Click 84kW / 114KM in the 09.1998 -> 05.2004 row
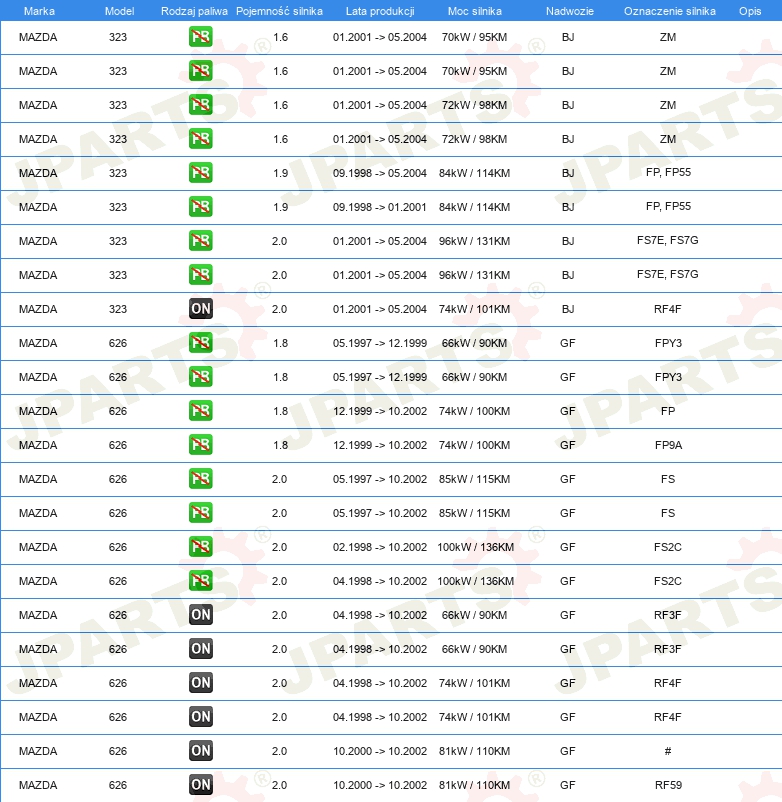Viewport: 782px width, 802px height. click(x=474, y=173)
